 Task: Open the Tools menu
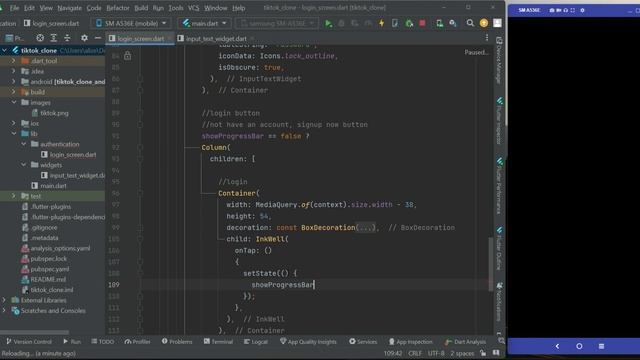coord(176,8)
